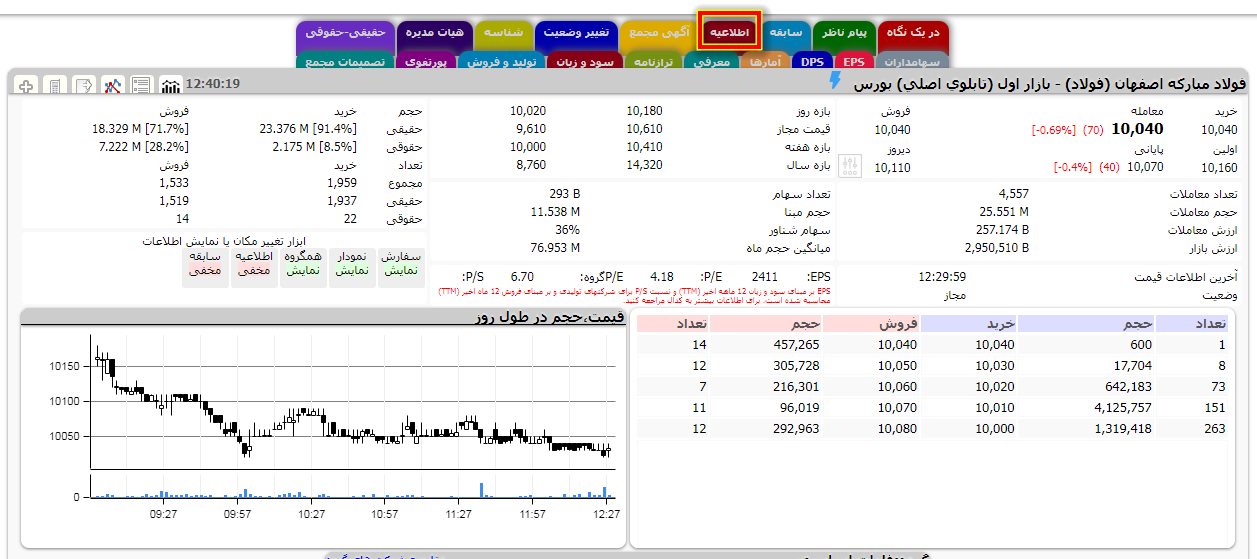
Task: Open the red-blue technical line chart icon
Action: pos(113,85)
